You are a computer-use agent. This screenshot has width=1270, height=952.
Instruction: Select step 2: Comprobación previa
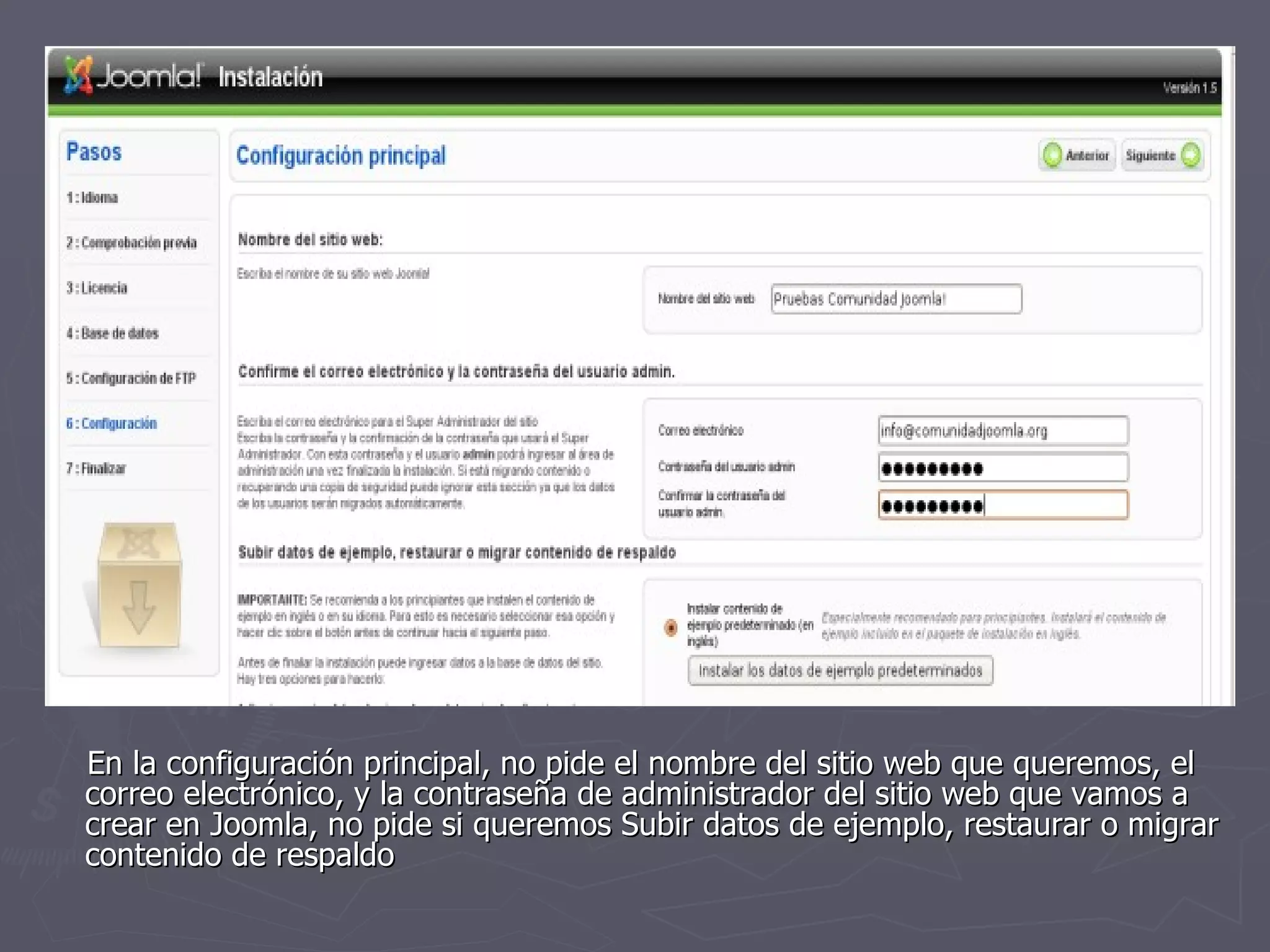click(131, 242)
